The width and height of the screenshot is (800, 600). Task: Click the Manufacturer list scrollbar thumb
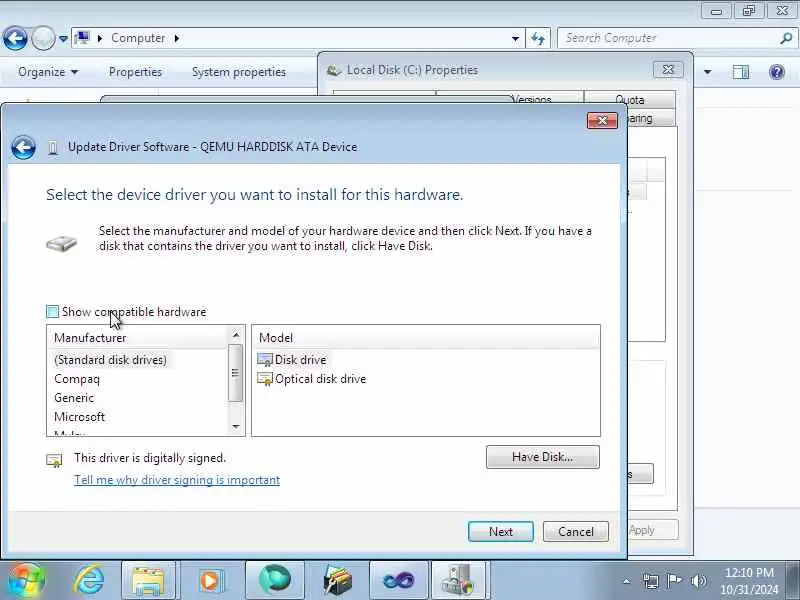click(235, 373)
